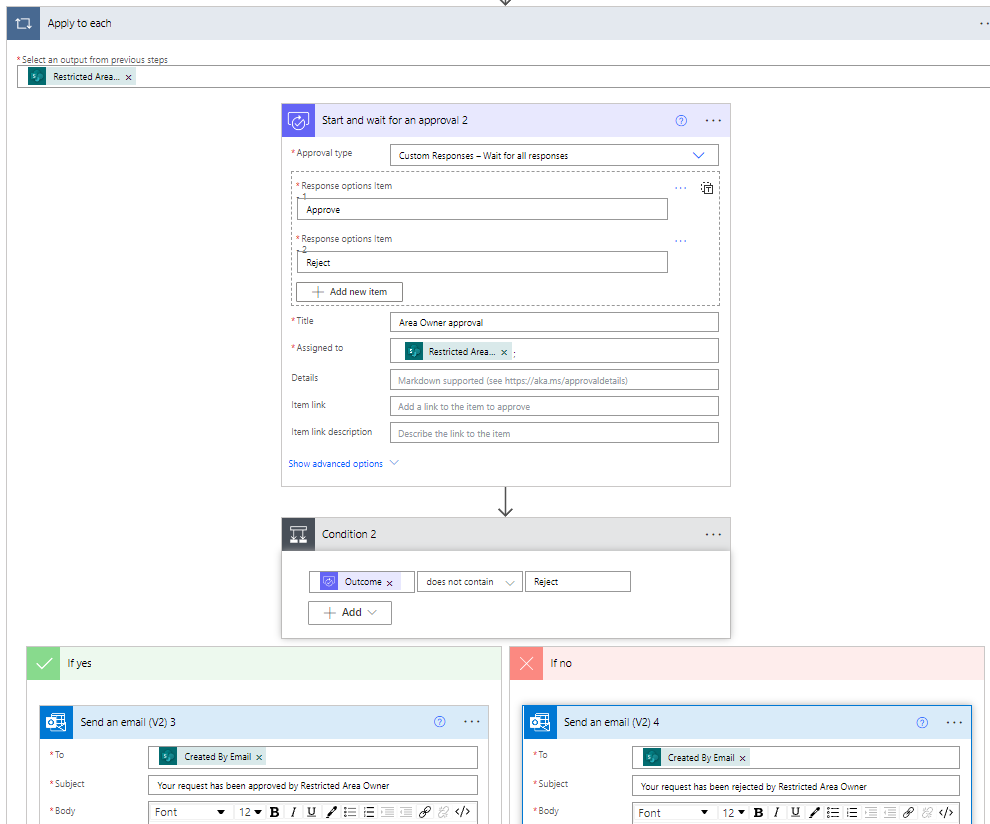The height and width of the screenshot is (824, 990).
Task: Click the approval action icon in header
Action: [298, 121]
